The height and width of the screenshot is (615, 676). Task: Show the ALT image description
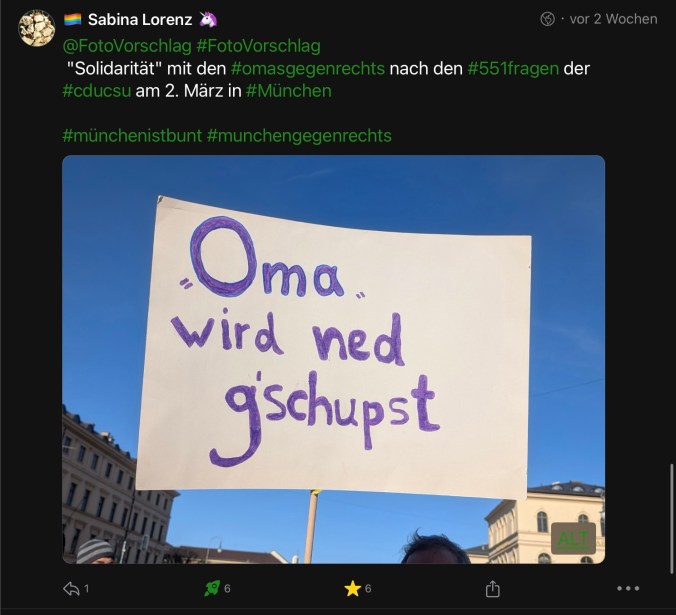(x=573, y=538)
